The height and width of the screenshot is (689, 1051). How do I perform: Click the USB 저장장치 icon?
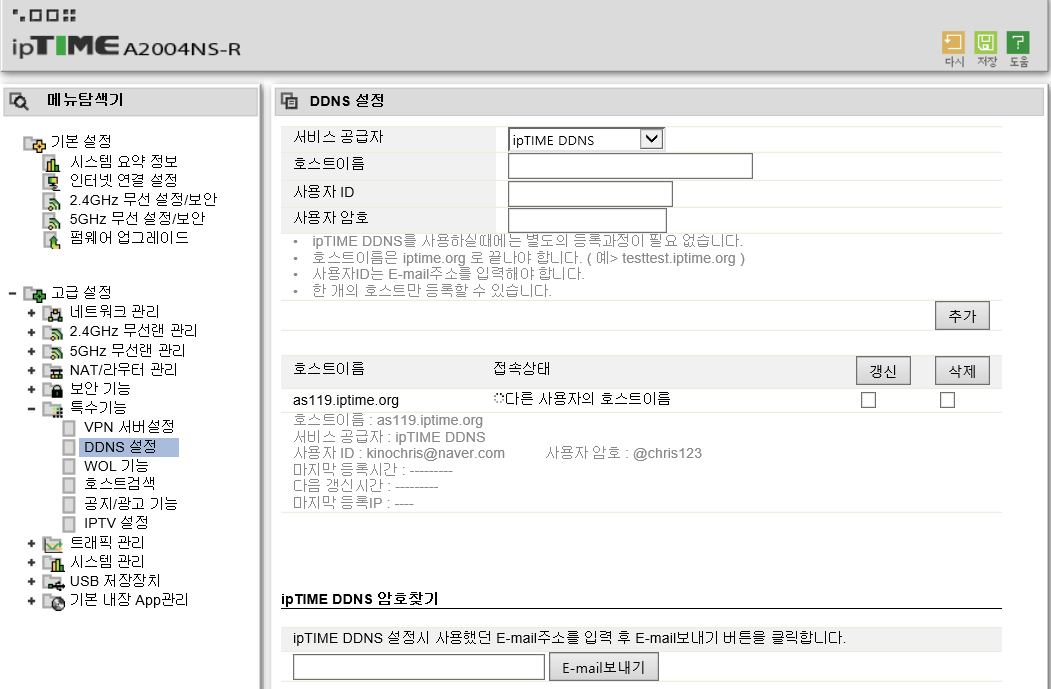pyautogui.click(x=53, y=582)
